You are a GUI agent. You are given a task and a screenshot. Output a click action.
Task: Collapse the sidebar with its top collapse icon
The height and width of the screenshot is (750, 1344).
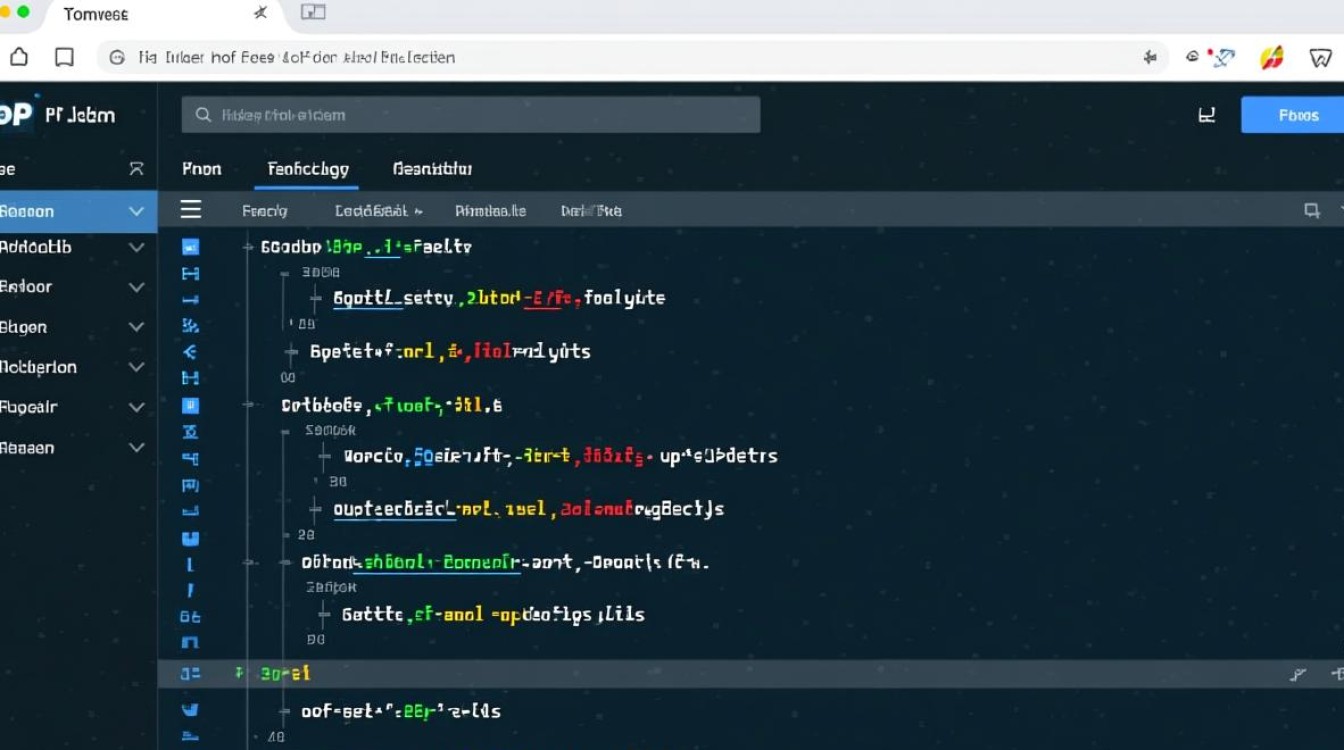click(x=137, y=169)
